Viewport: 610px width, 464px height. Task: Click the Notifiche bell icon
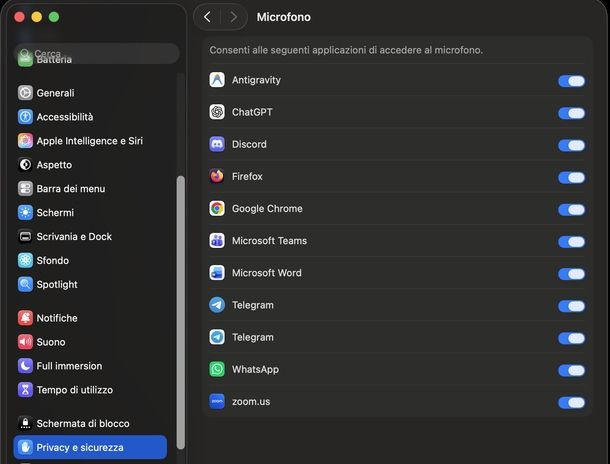pos(25,318)
